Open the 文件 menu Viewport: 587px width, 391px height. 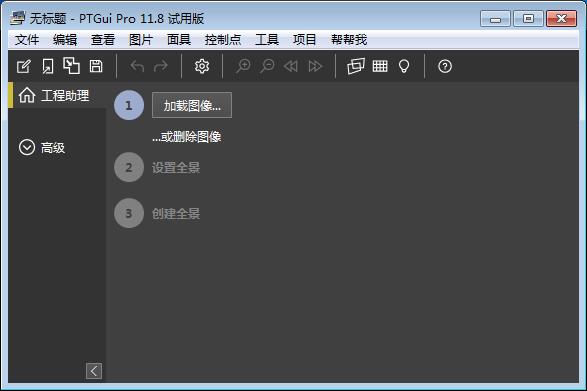(x=27, y=39)
